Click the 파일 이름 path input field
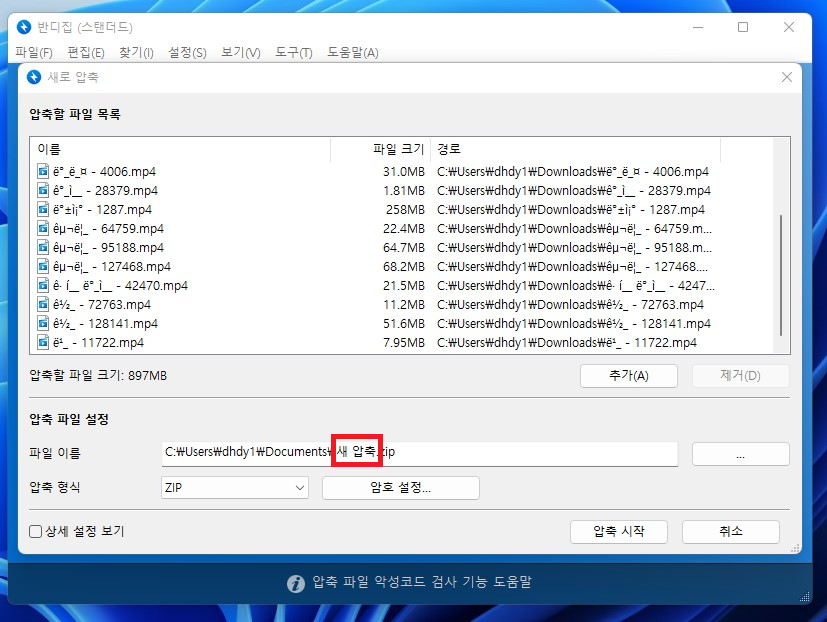 [x=420, y=454]
